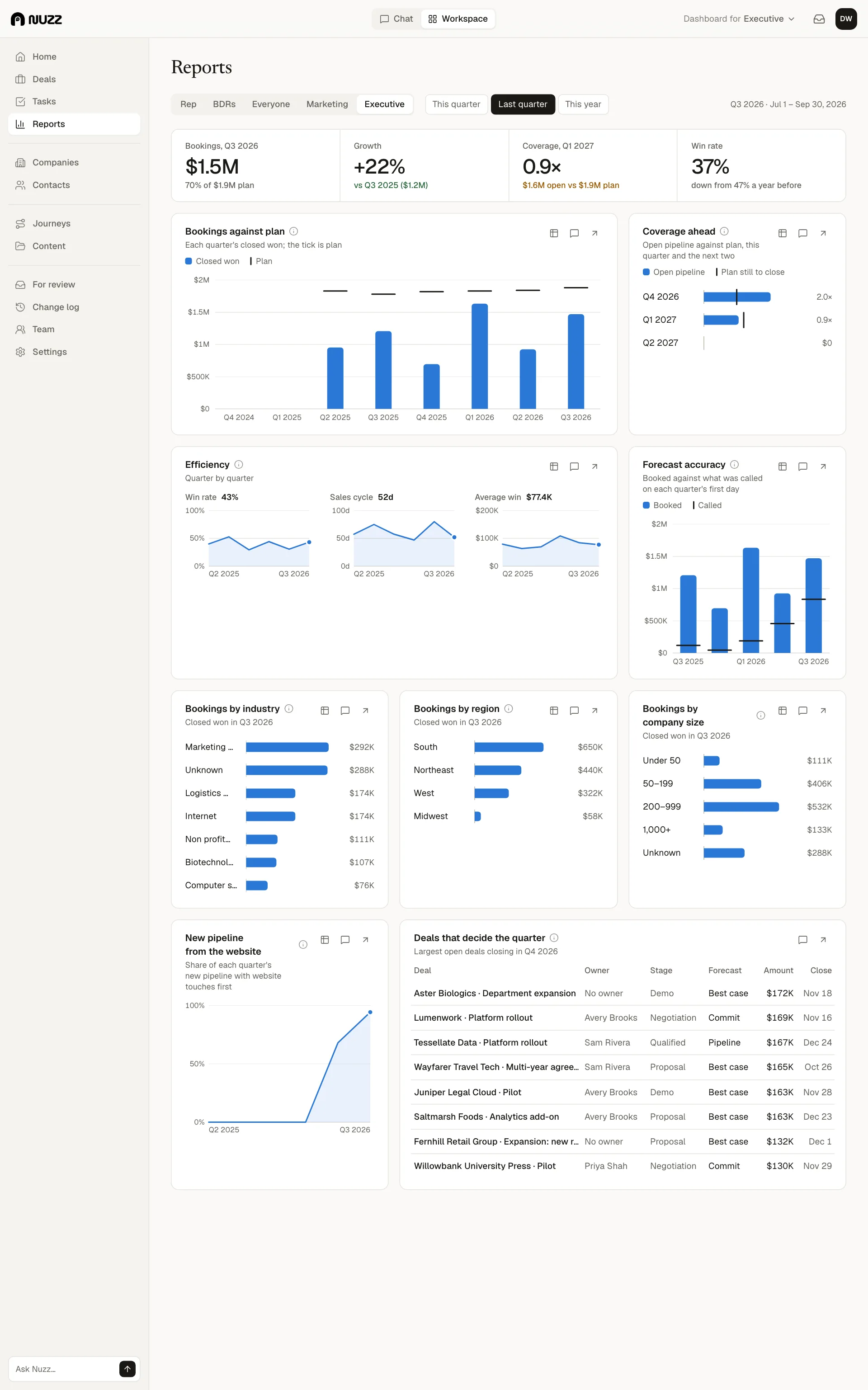Click the DW user avatar
Image resolution: width=868 pixels, height=1390 pixels.
click(x=845, y=19)
